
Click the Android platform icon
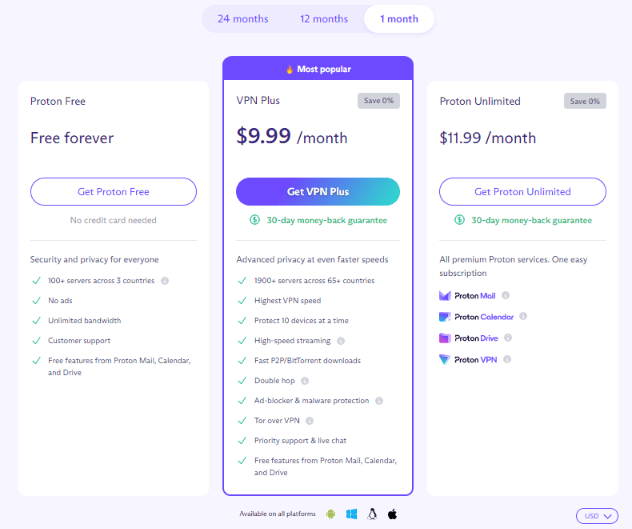331,514
